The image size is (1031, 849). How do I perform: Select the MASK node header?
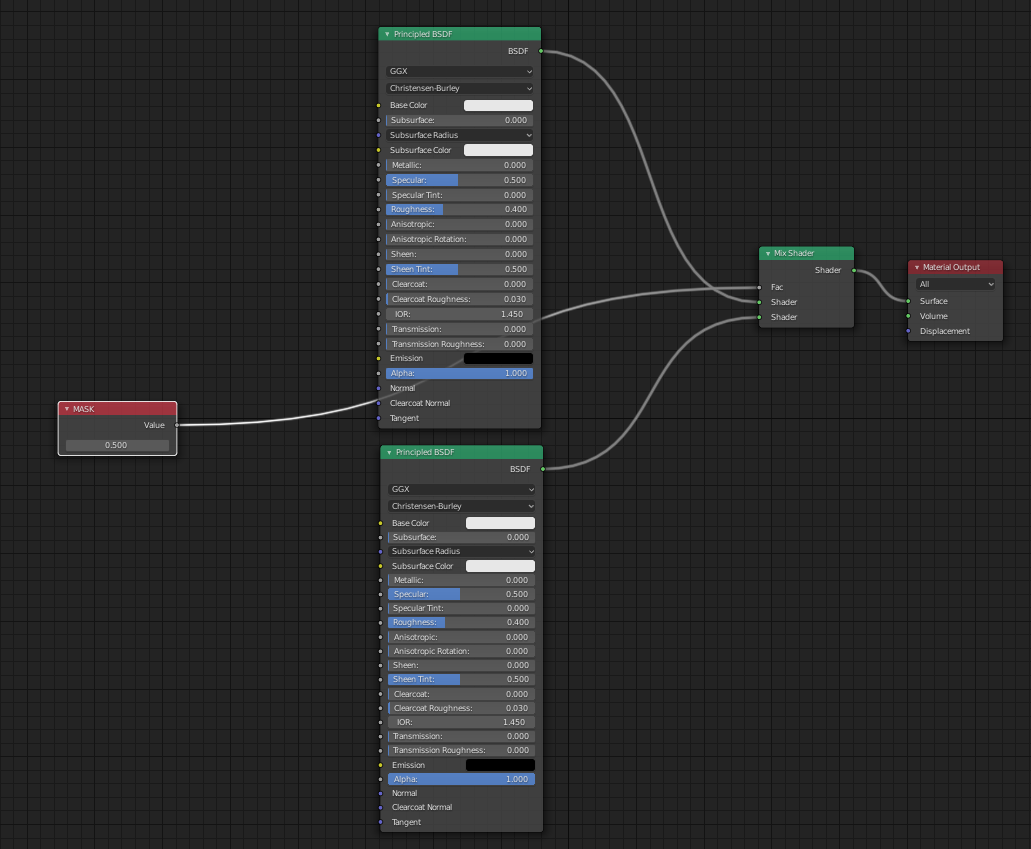point(118,409)
